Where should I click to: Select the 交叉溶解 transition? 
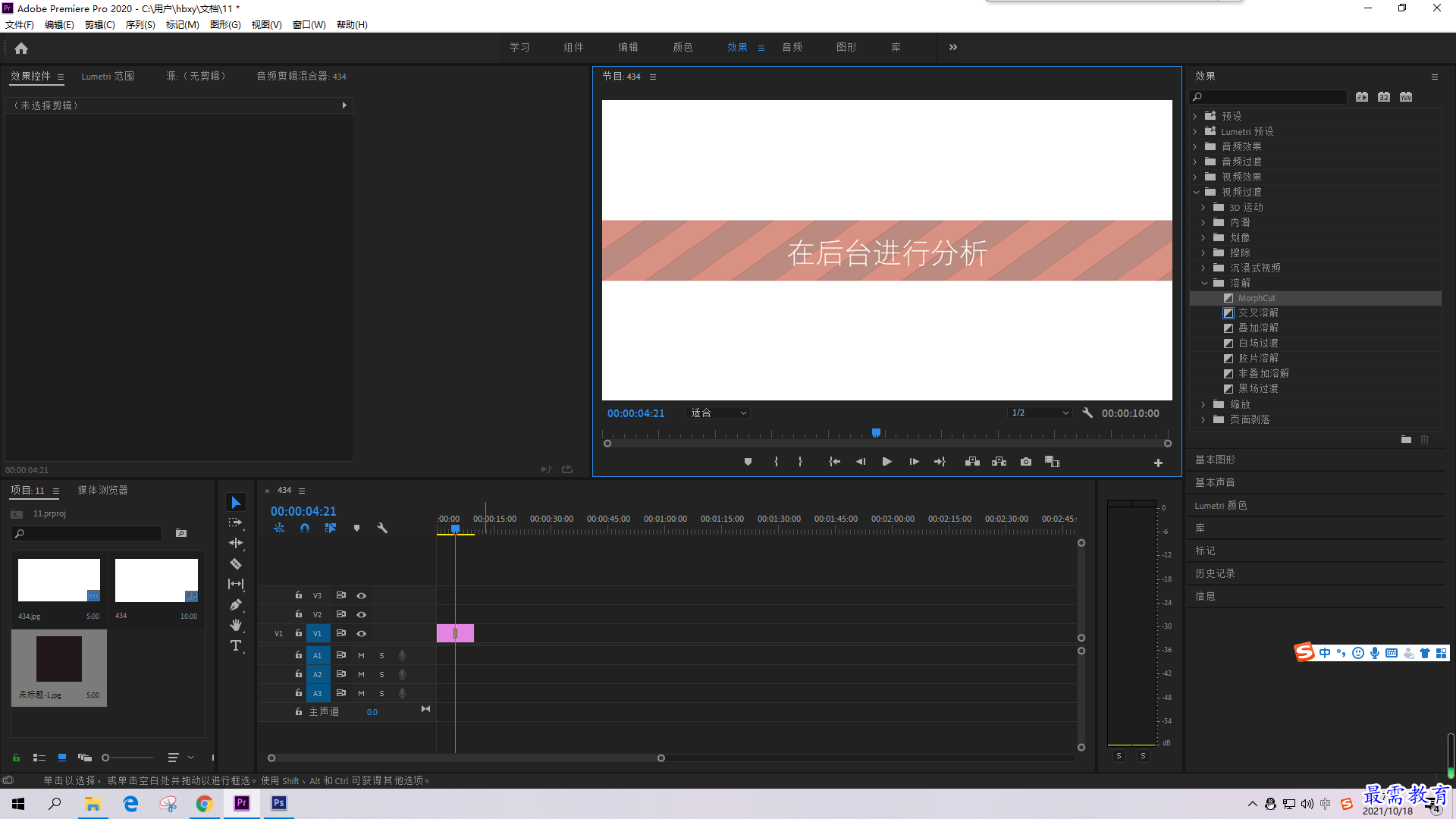click(x=1258, y=313)
